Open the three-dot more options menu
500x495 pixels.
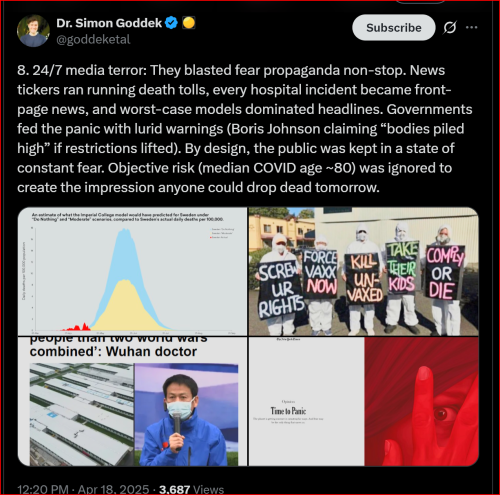[471, 27]
